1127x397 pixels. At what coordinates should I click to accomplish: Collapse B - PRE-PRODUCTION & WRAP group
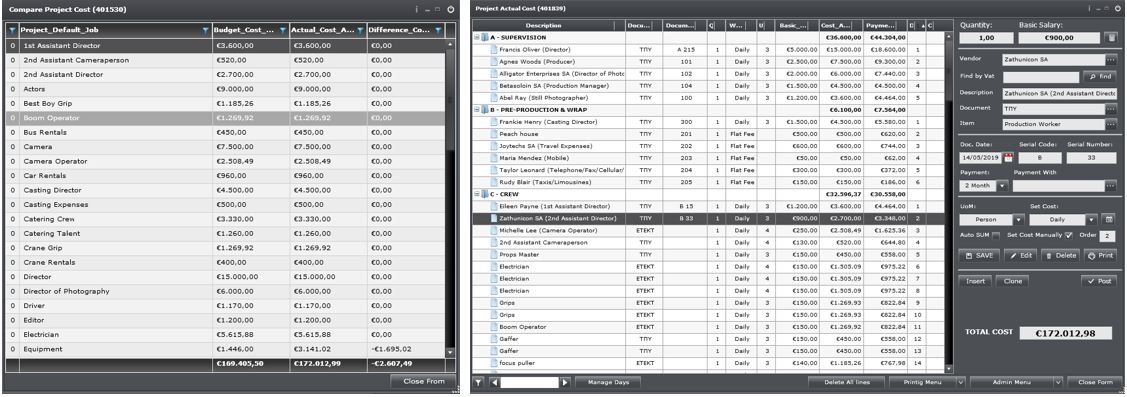click(x=477, y=110)
